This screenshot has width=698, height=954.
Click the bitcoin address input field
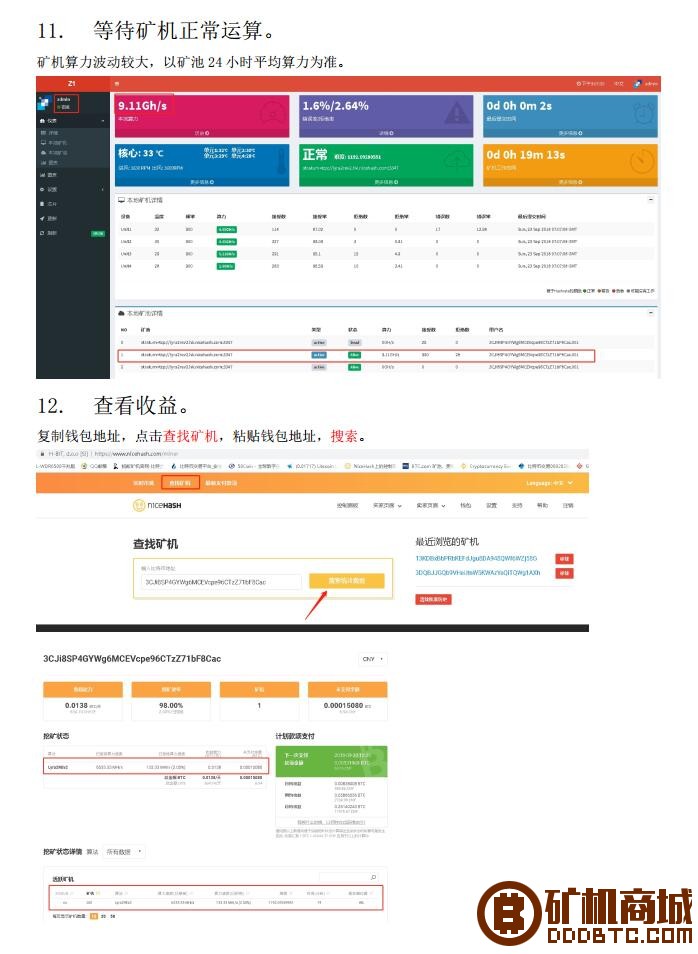(x=222, y=582)
